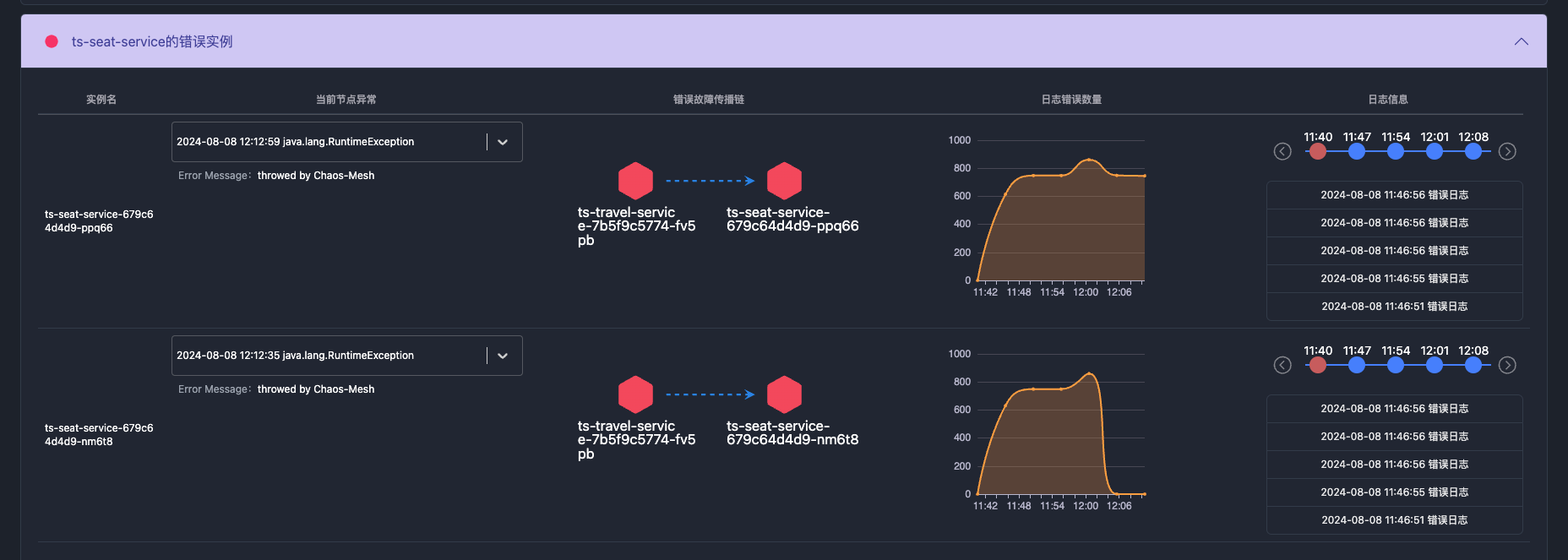Viewport: 1568px width, 560px height.
Task: Go to previous timeline page in first row
Action: [1282, 151]
